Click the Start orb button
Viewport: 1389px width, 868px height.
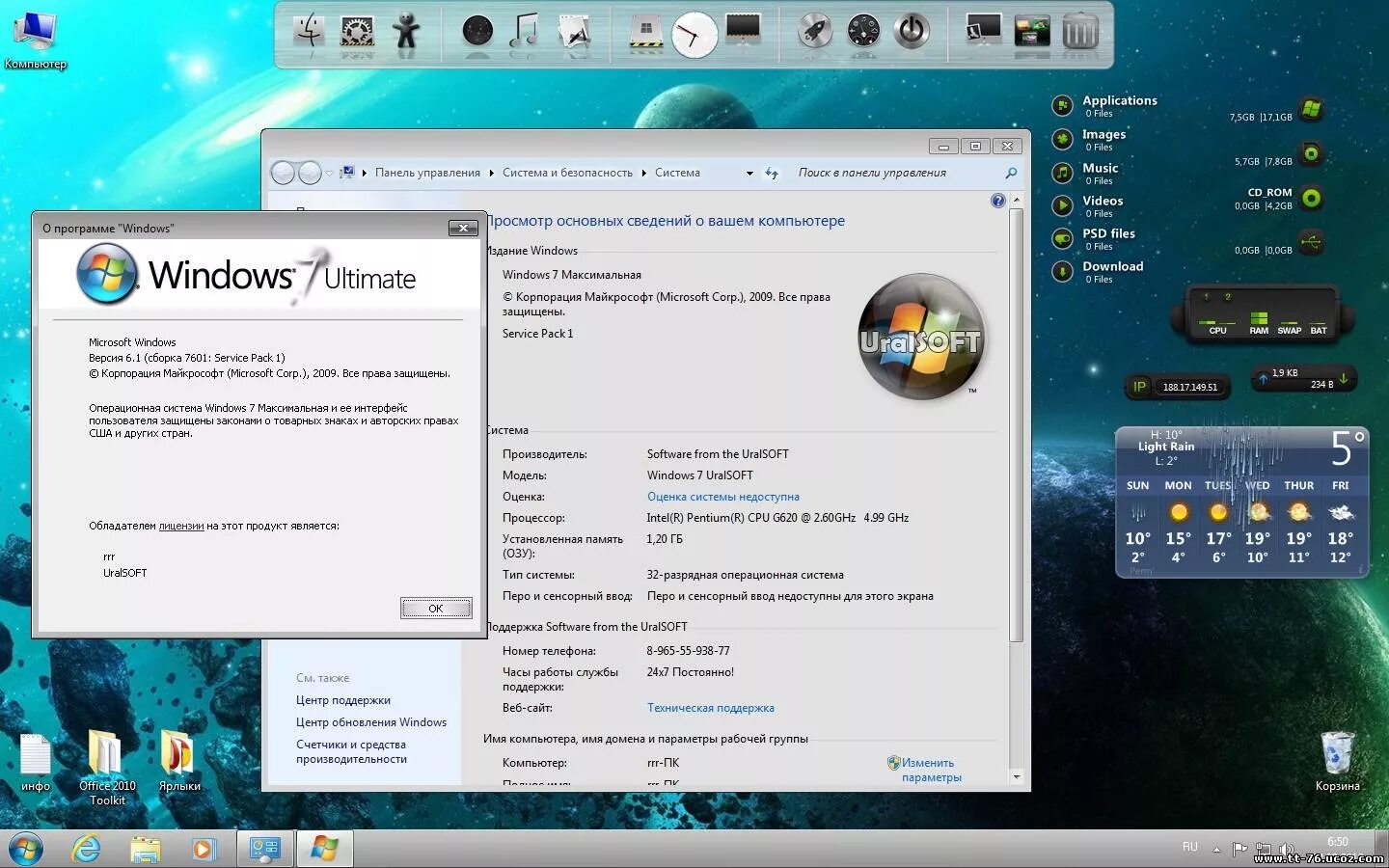tap(25, 849)
